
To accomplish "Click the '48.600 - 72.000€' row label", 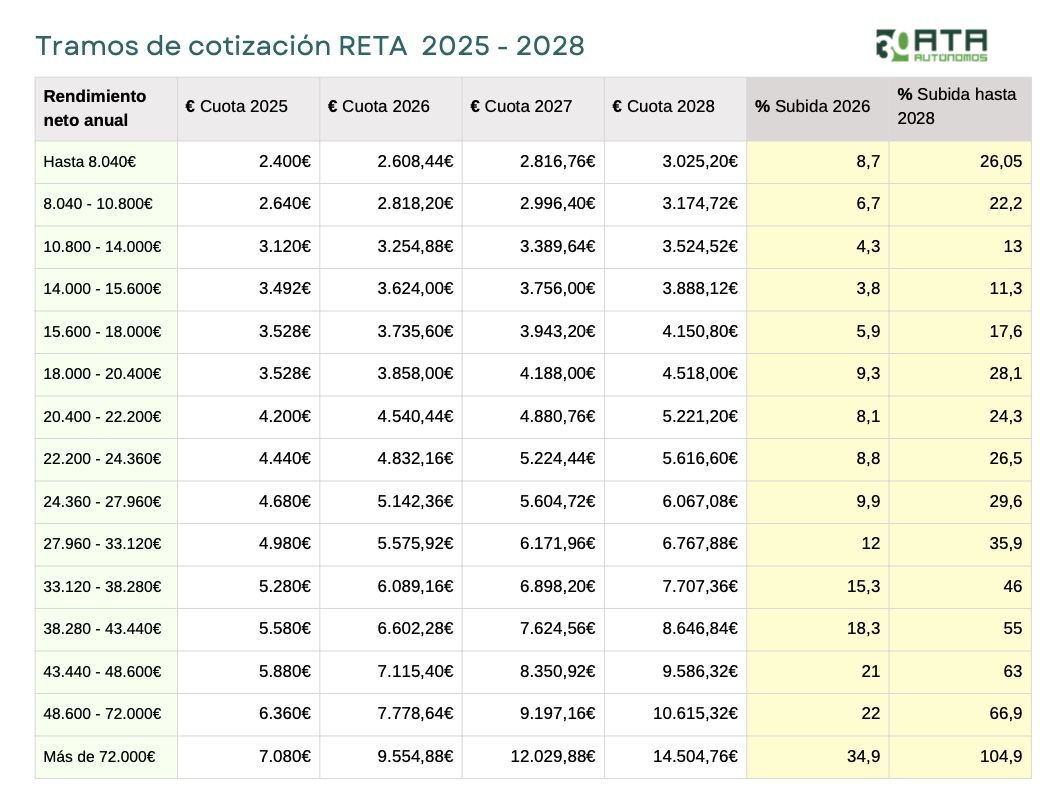I will tap(102, 714).
